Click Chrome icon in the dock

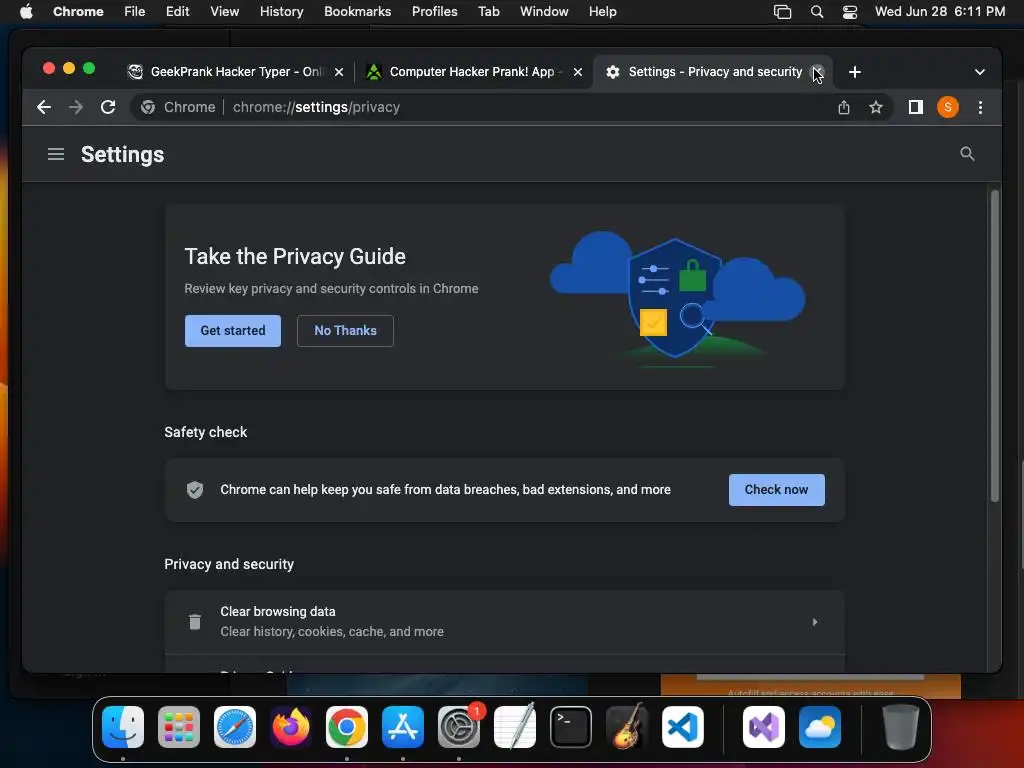click(x=347, y=727)
